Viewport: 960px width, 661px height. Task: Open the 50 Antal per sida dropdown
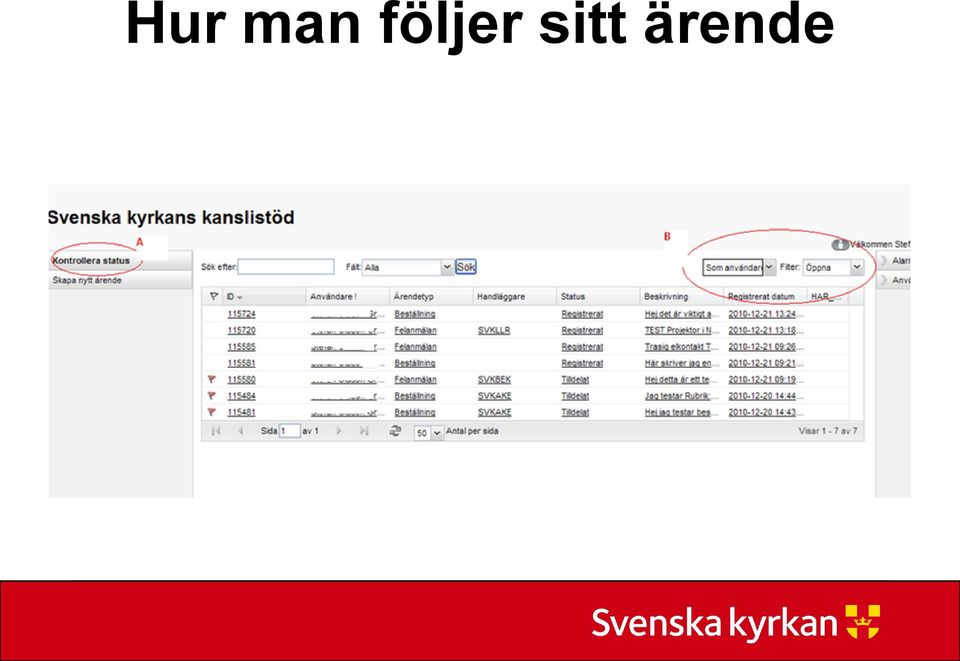(429, 433)
